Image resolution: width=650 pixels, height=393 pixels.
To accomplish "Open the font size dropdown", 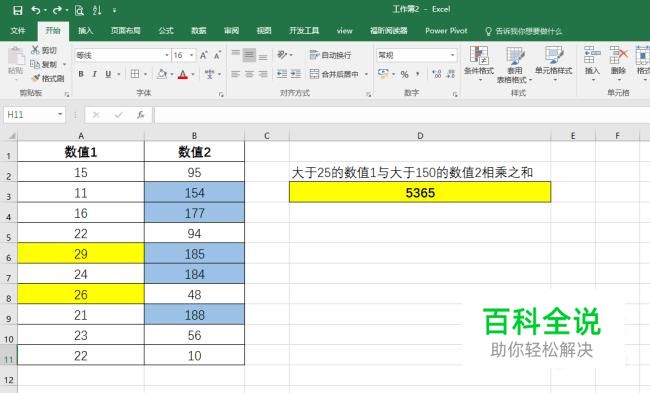I will [x=192, y=55].
